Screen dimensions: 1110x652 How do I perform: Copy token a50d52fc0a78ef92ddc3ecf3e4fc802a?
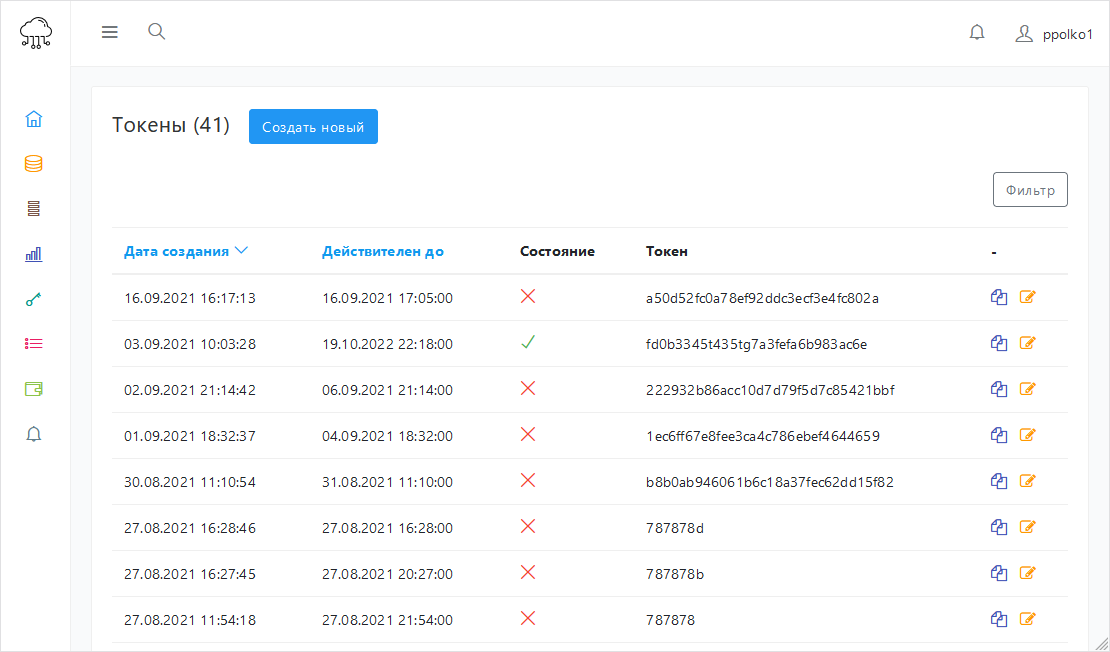[x=998, y=297]
